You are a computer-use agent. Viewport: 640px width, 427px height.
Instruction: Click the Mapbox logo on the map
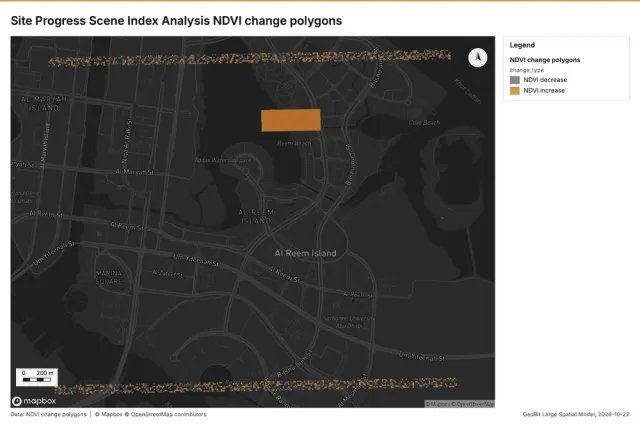pyautogui.click(x=34, y=401)
